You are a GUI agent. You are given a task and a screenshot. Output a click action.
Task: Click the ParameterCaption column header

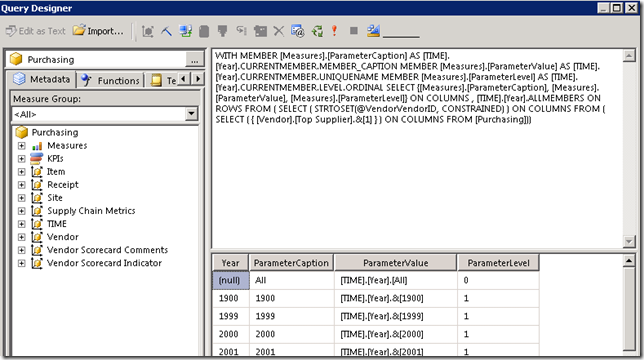point(291,263)
